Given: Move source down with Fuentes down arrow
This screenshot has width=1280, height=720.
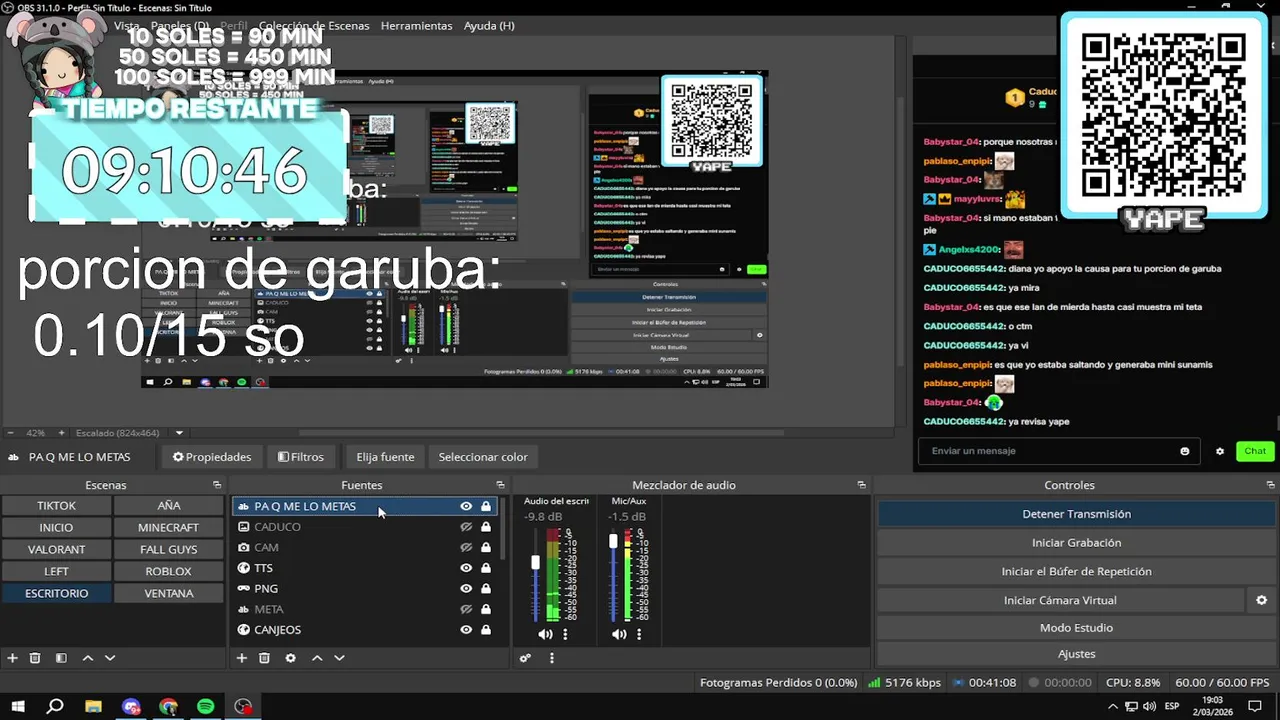Looking at the screenshot, I should click(339, 658).
